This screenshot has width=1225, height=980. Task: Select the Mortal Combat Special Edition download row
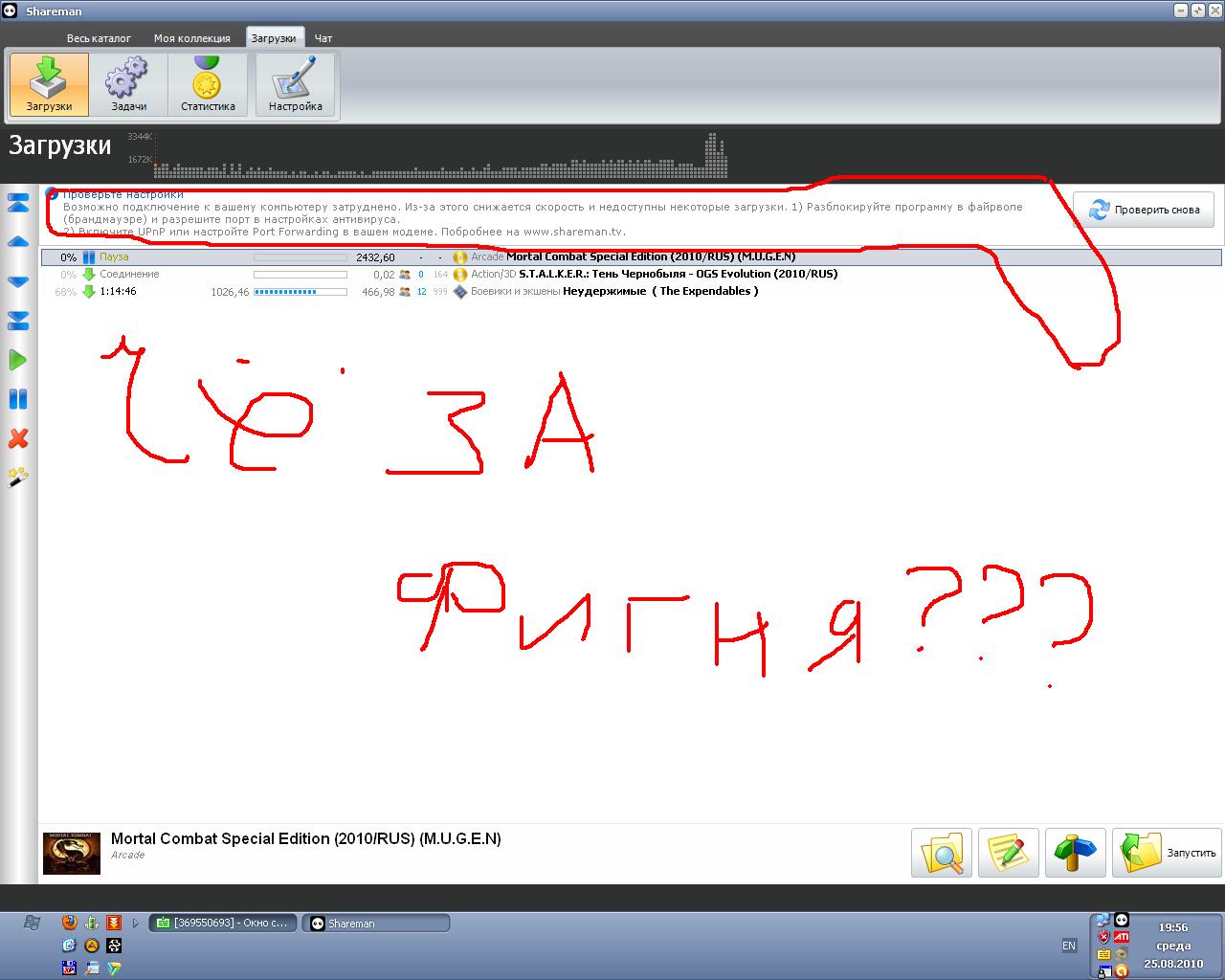click(x=632, y=256)
